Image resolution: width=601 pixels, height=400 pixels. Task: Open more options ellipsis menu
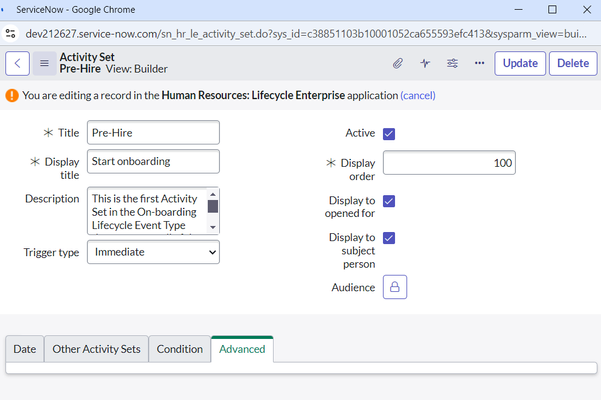[x=479, y=63]
